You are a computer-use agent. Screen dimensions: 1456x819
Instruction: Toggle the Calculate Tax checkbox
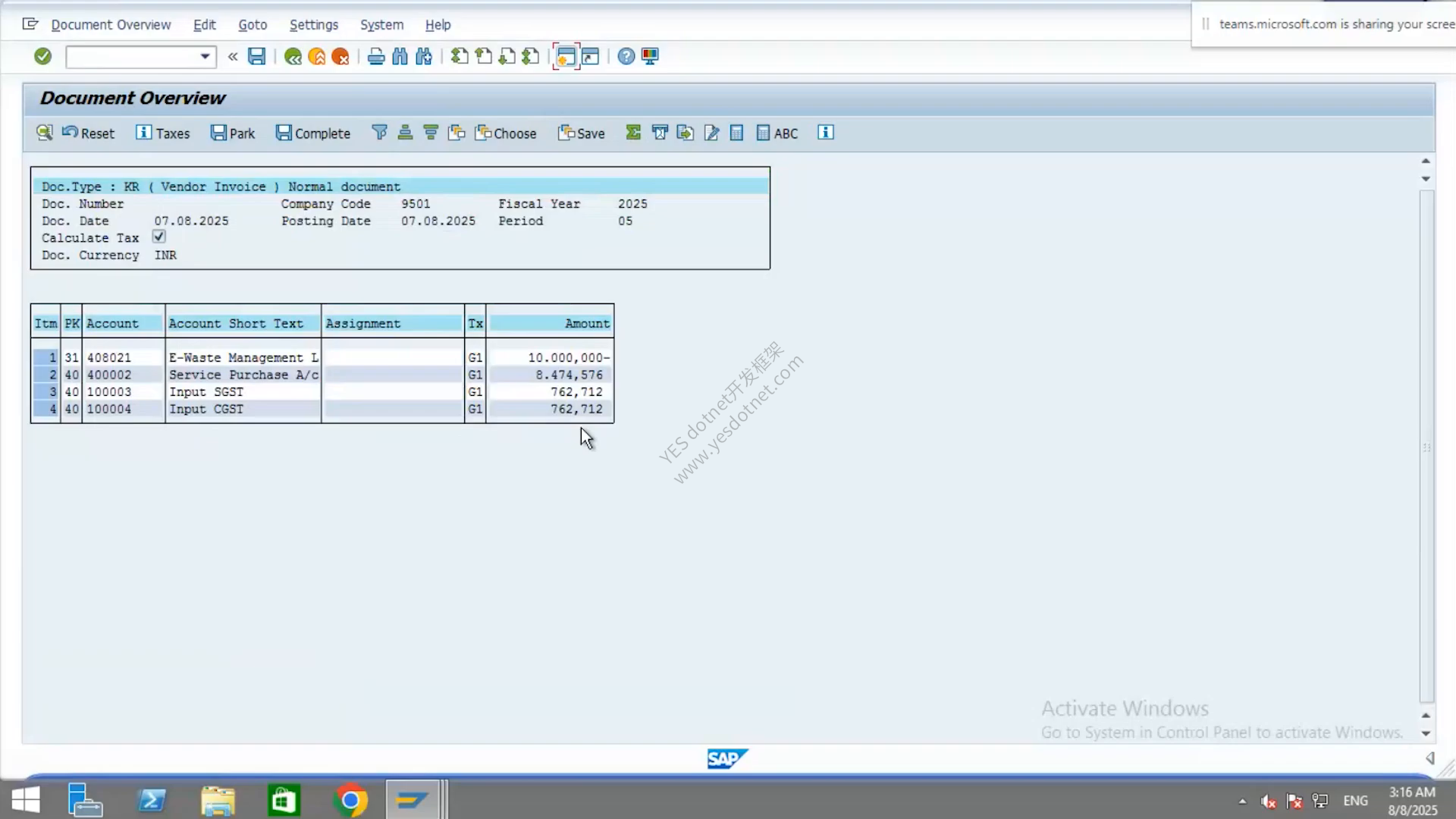coord(158,237)
